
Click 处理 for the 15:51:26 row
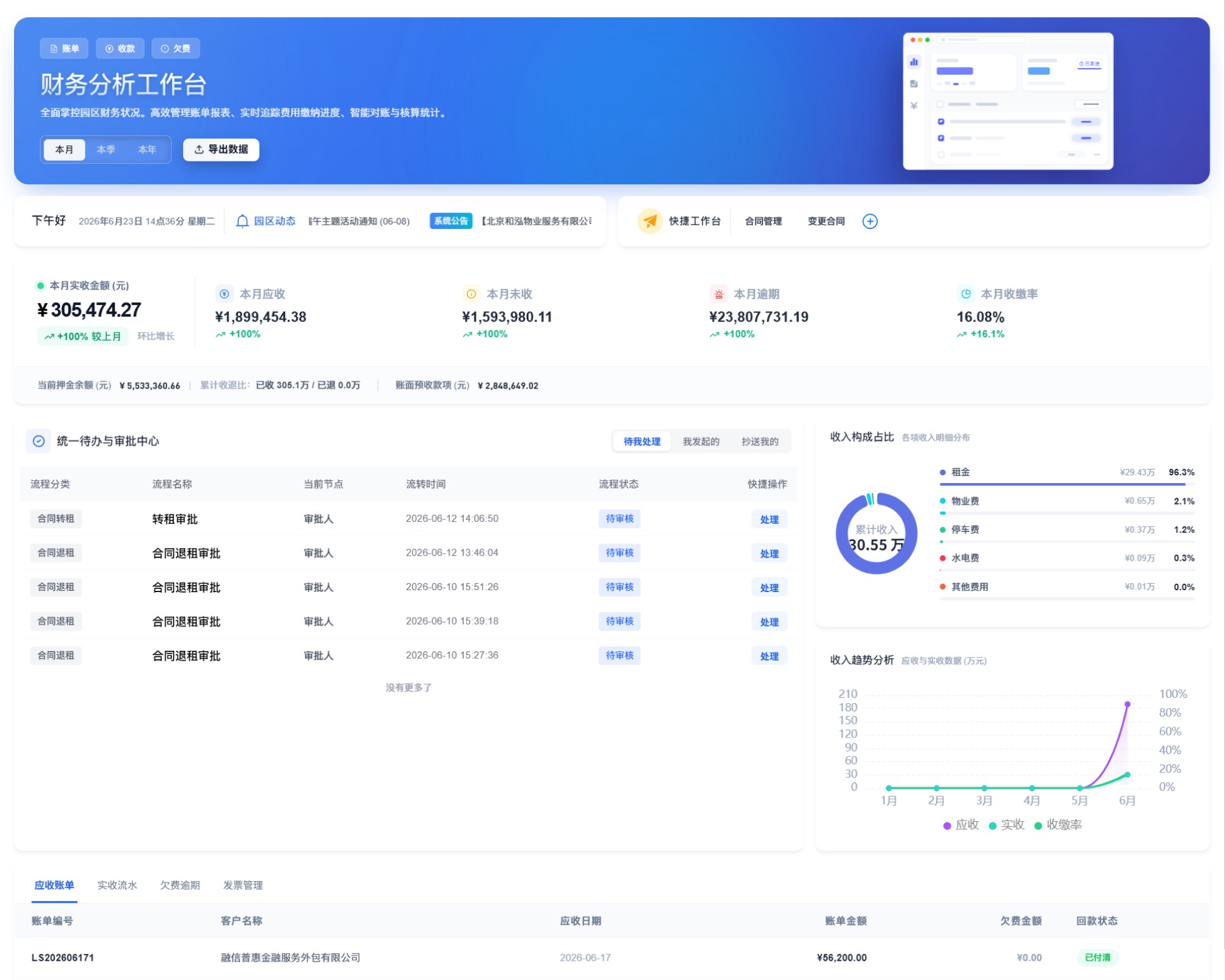click(769, 588)
